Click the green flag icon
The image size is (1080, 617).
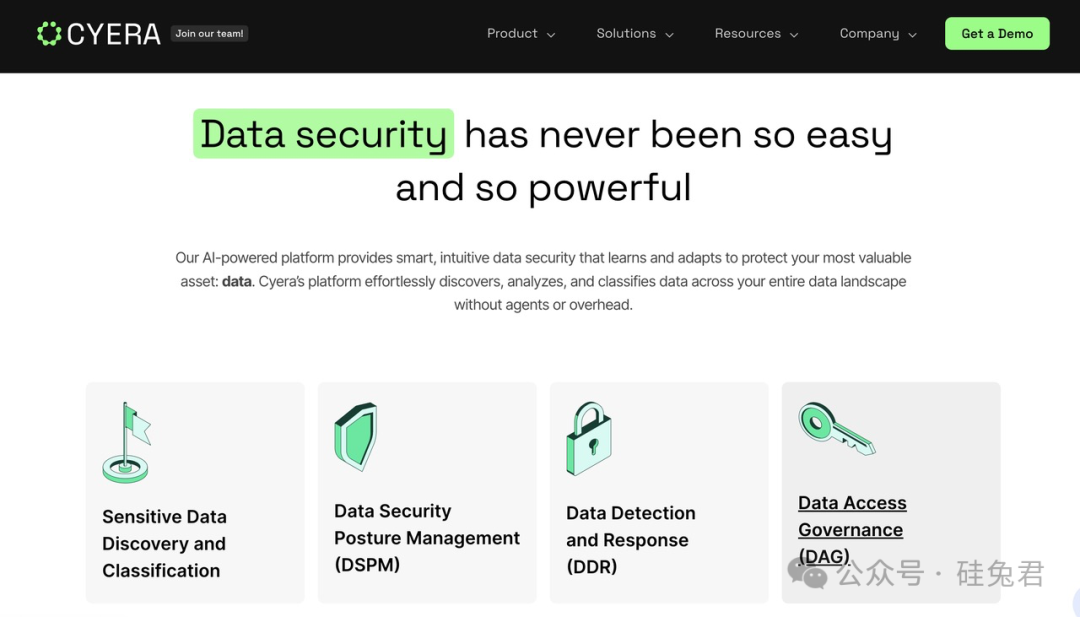(127, 443)
